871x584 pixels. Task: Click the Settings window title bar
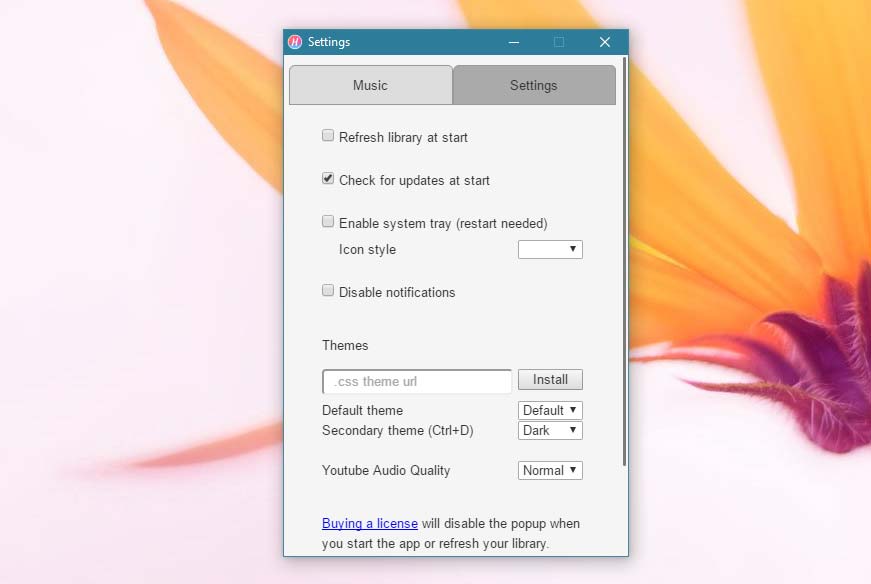point(420,42)
